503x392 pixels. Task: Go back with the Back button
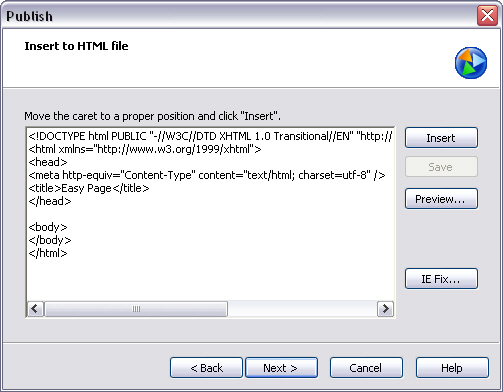206,368
